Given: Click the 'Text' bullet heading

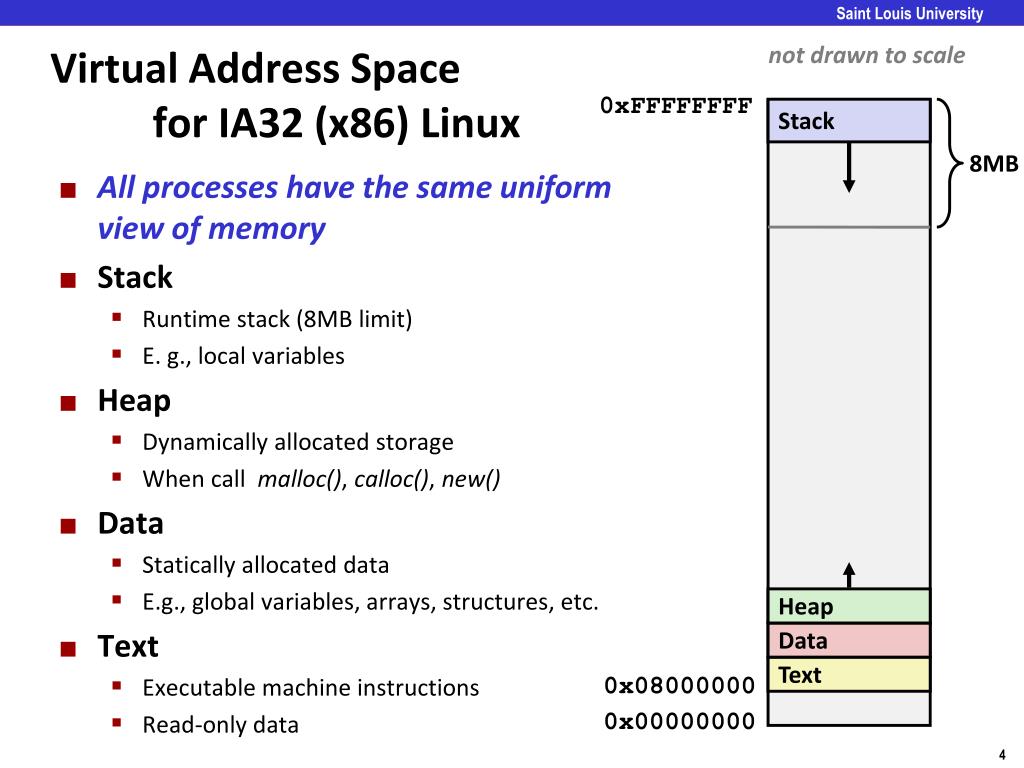Looking at the screenshot, I should [x=127, y=647].
